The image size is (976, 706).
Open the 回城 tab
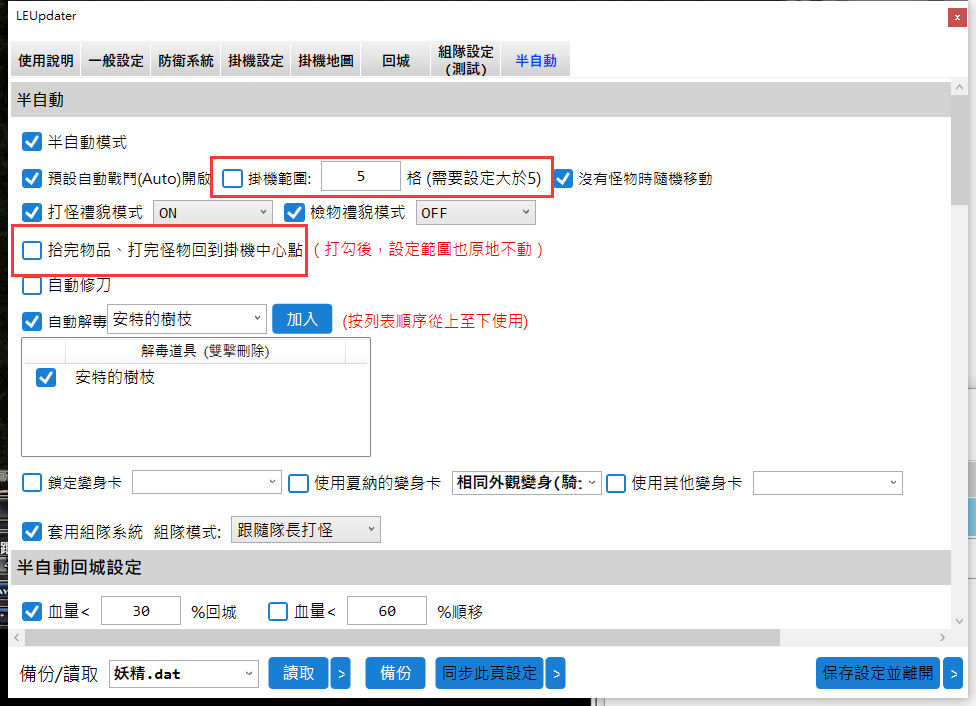pos(396,60)
